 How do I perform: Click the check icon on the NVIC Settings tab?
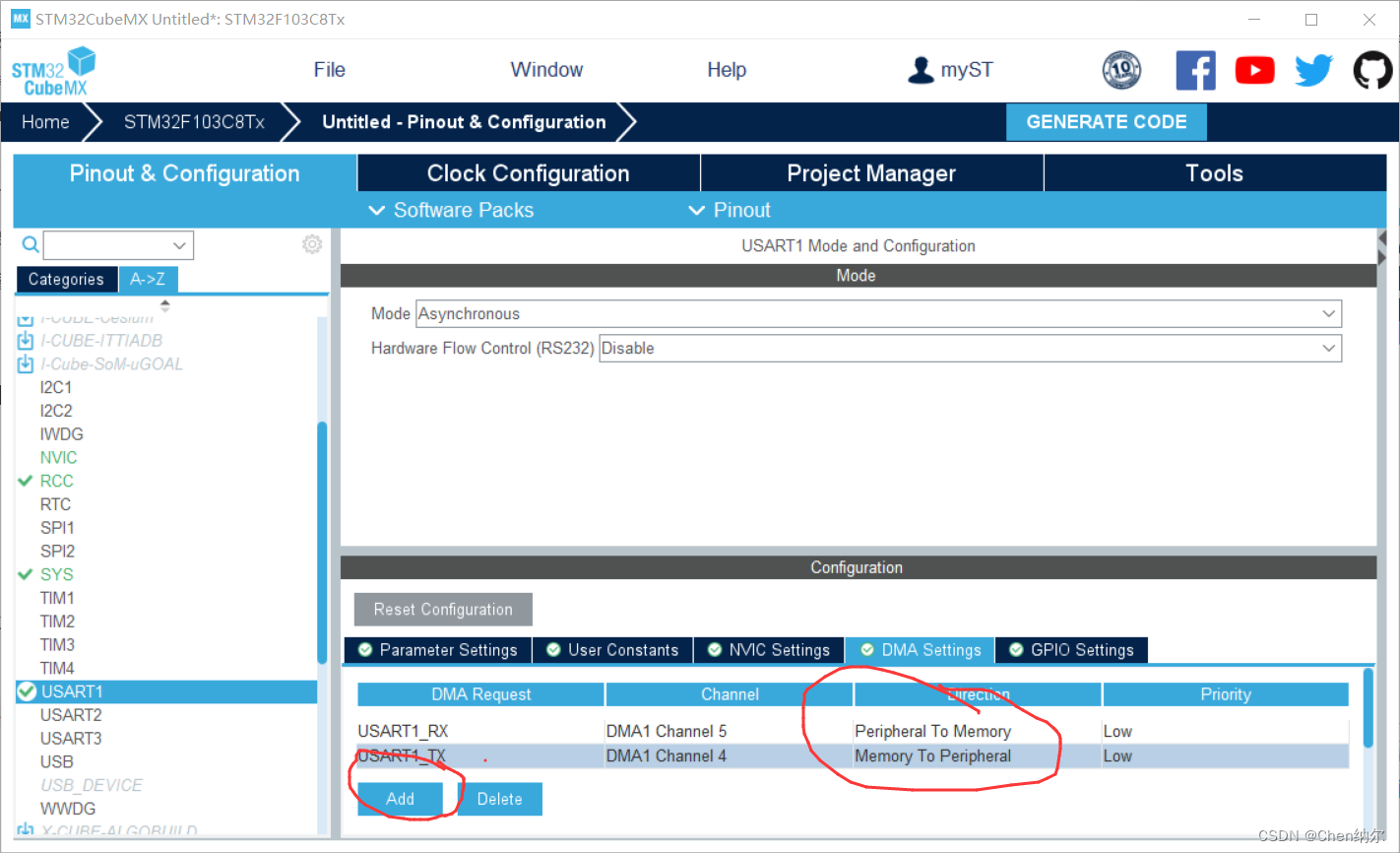[715, 650]
